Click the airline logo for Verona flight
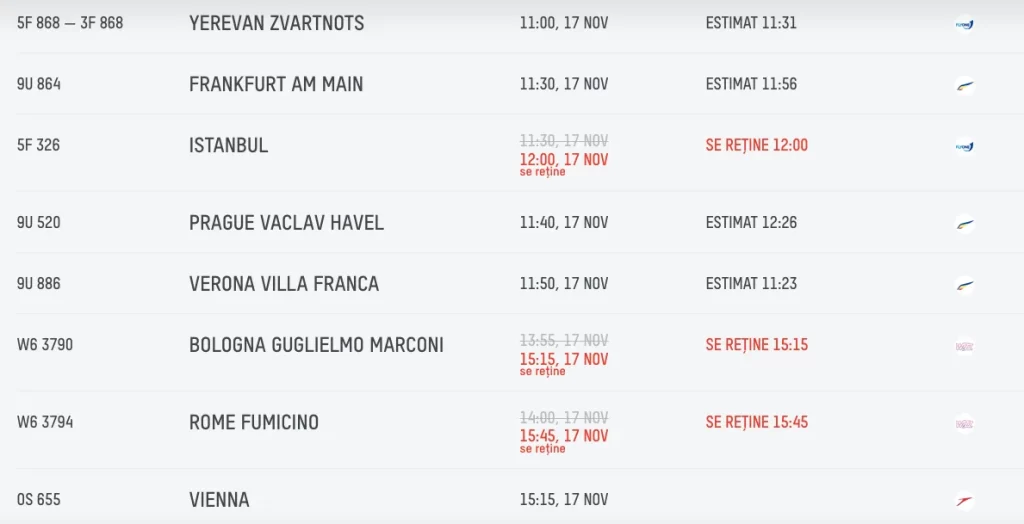Image resolution: width=1024 pixels, height=524 pixels. click(964, 284)
